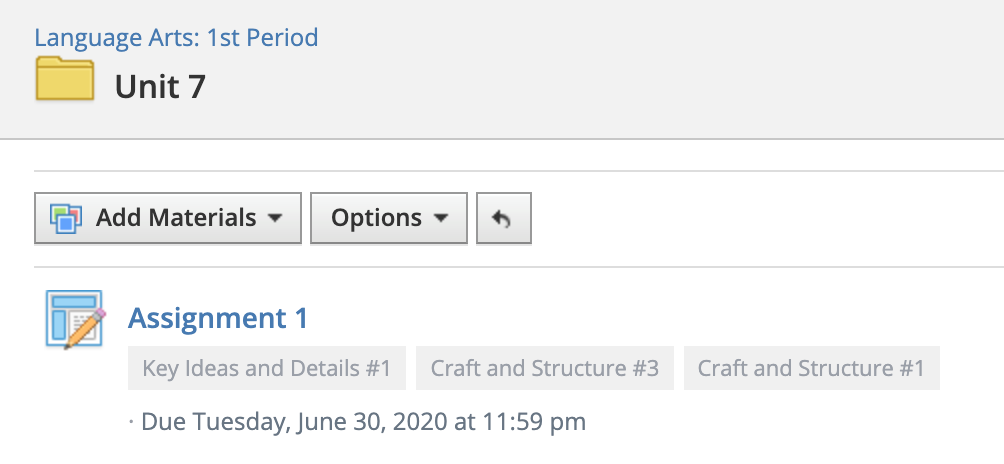Expand the Options dropdown arrow
This screenshot has width=1004, height=464.
pos(441,218)
